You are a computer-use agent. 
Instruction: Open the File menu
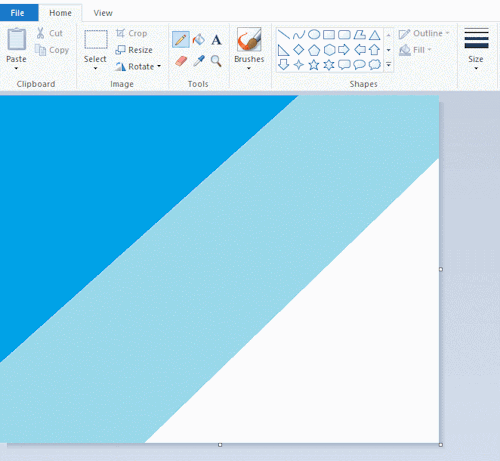19,13
